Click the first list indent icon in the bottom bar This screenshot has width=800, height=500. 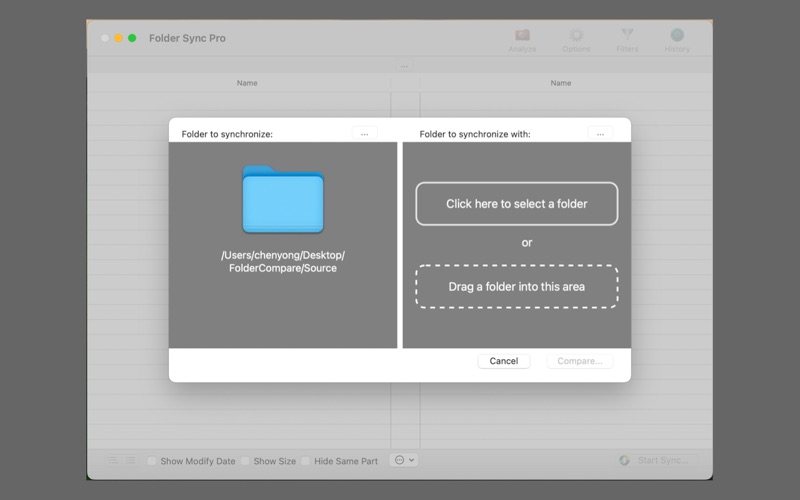[113, 461]
